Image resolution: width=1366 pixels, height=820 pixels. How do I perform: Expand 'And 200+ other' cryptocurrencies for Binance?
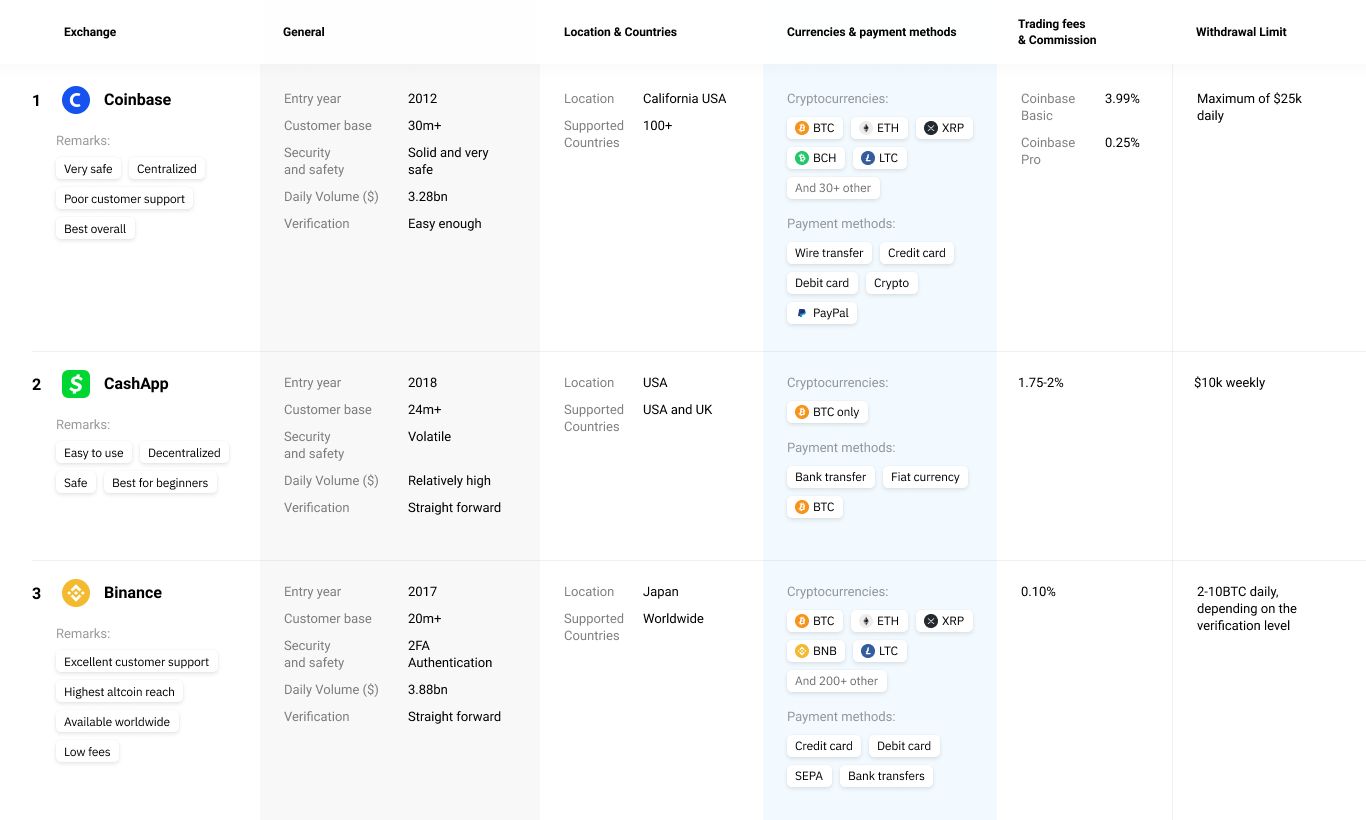coord(836,681)
